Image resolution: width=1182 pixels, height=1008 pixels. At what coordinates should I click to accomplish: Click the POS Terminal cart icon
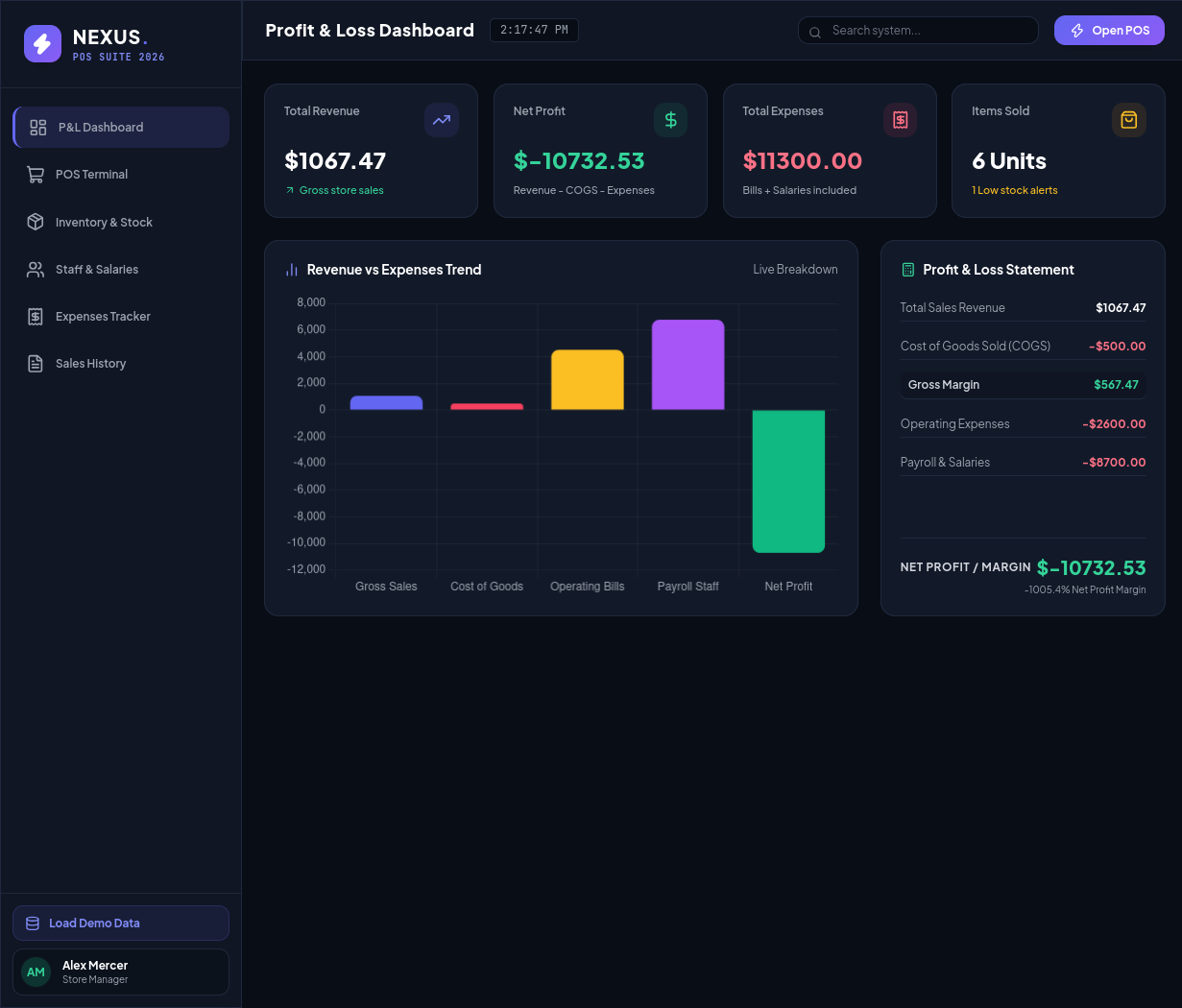click(36, 175)
